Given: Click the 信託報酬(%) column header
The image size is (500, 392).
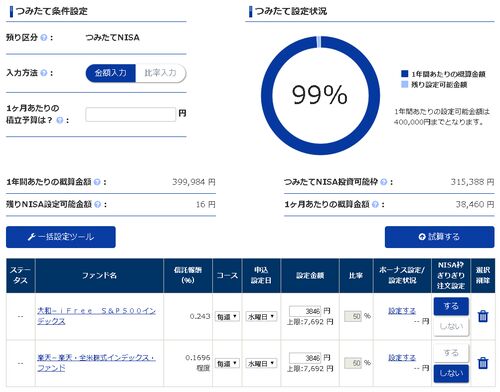Looking at the screenshot, I should point(188,276).
